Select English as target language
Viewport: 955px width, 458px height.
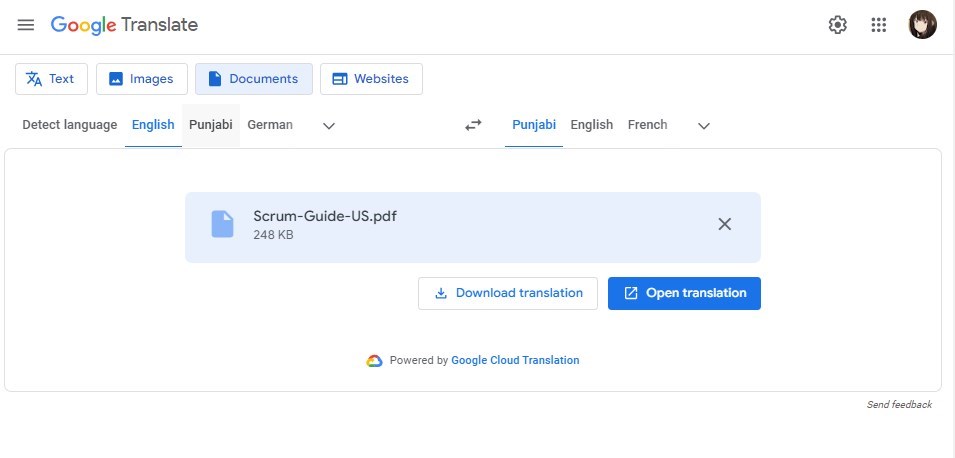coord(591,125)
